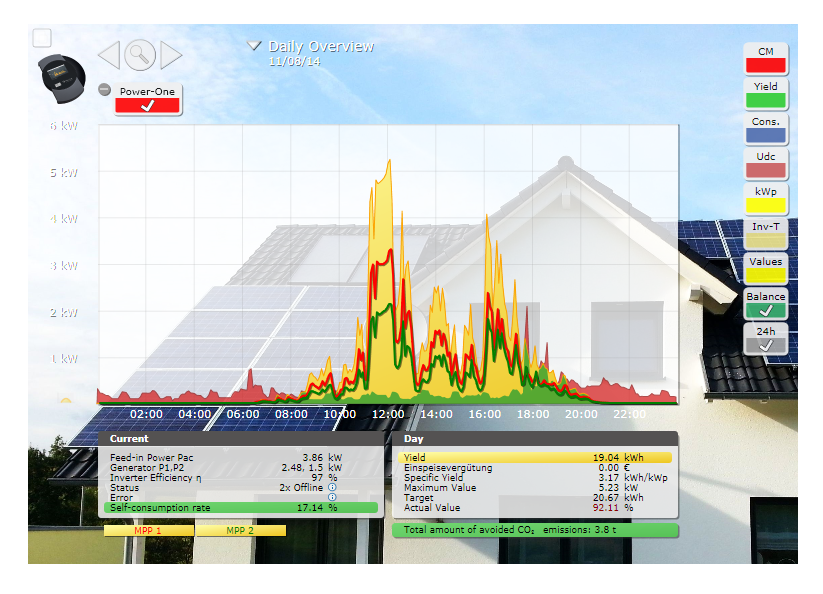Click the date 11/08/14
The height and width of the screenshot is (594, 823).
tap(294, 61)
